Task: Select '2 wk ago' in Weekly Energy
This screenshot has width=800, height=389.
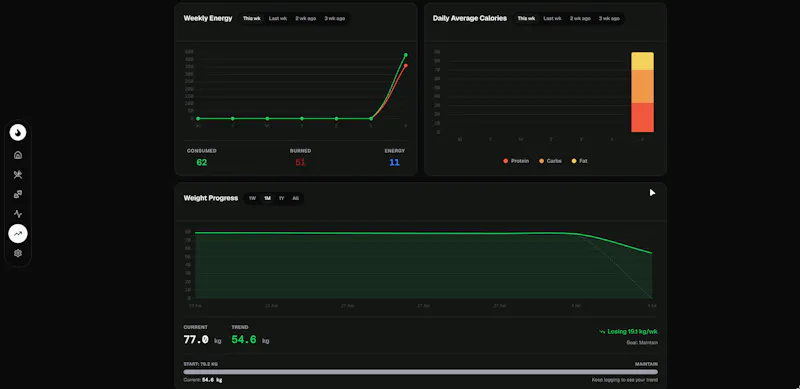Action: coord(306,18)
